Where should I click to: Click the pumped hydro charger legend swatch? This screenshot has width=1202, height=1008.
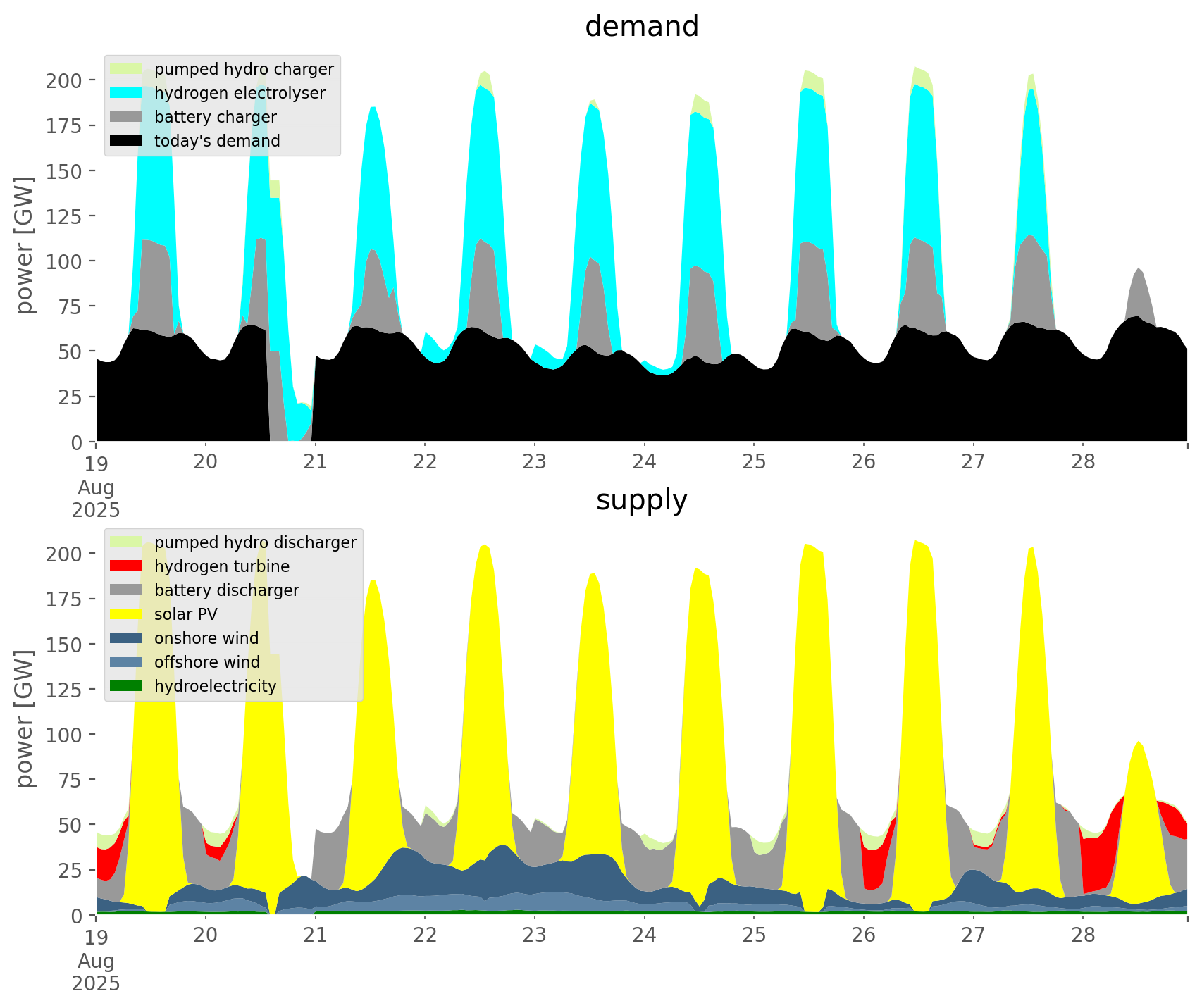pyautogui.click(x=126, y=69)
